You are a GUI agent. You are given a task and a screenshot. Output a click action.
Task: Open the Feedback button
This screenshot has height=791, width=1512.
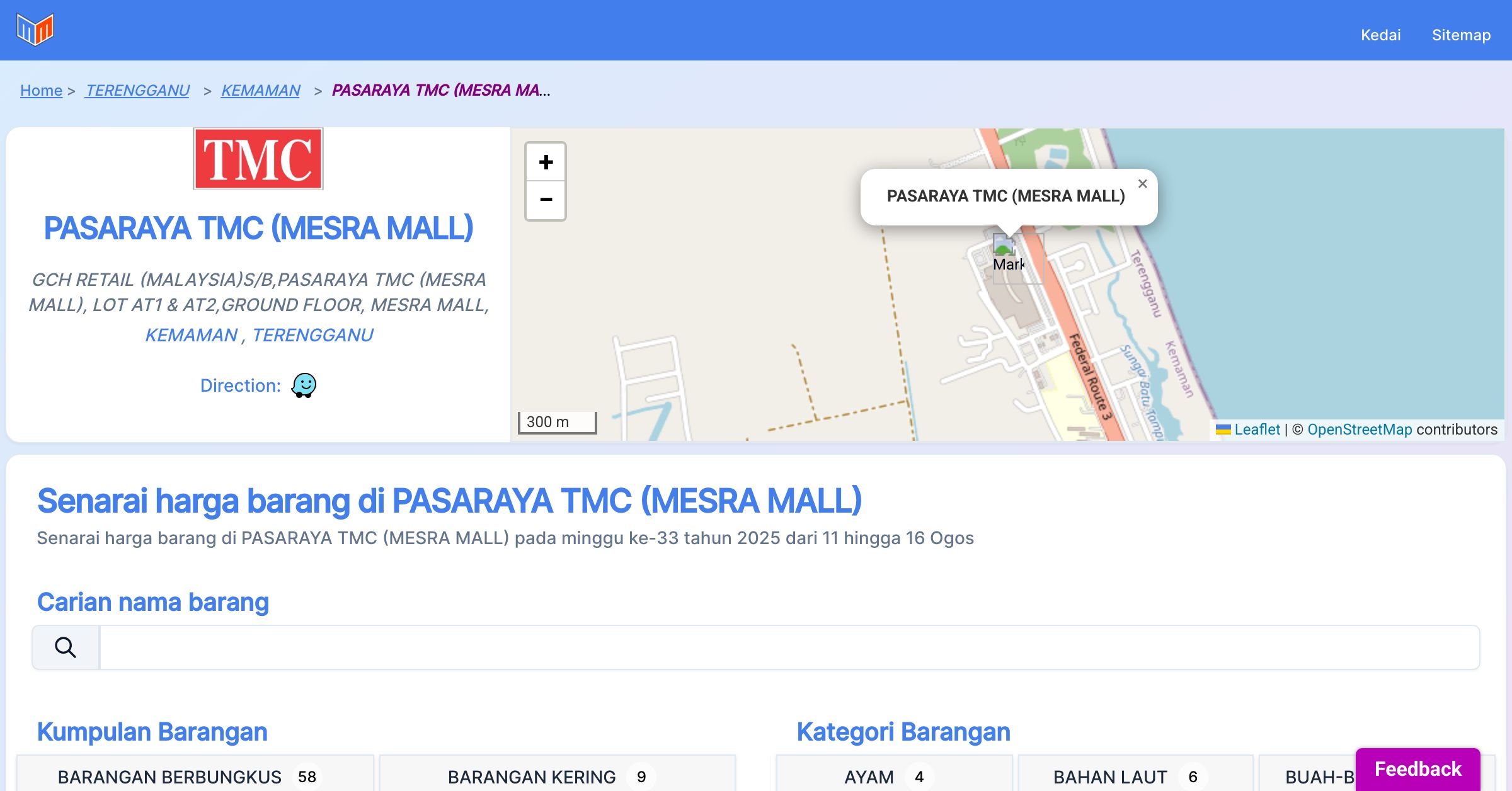click(1417, 768)
